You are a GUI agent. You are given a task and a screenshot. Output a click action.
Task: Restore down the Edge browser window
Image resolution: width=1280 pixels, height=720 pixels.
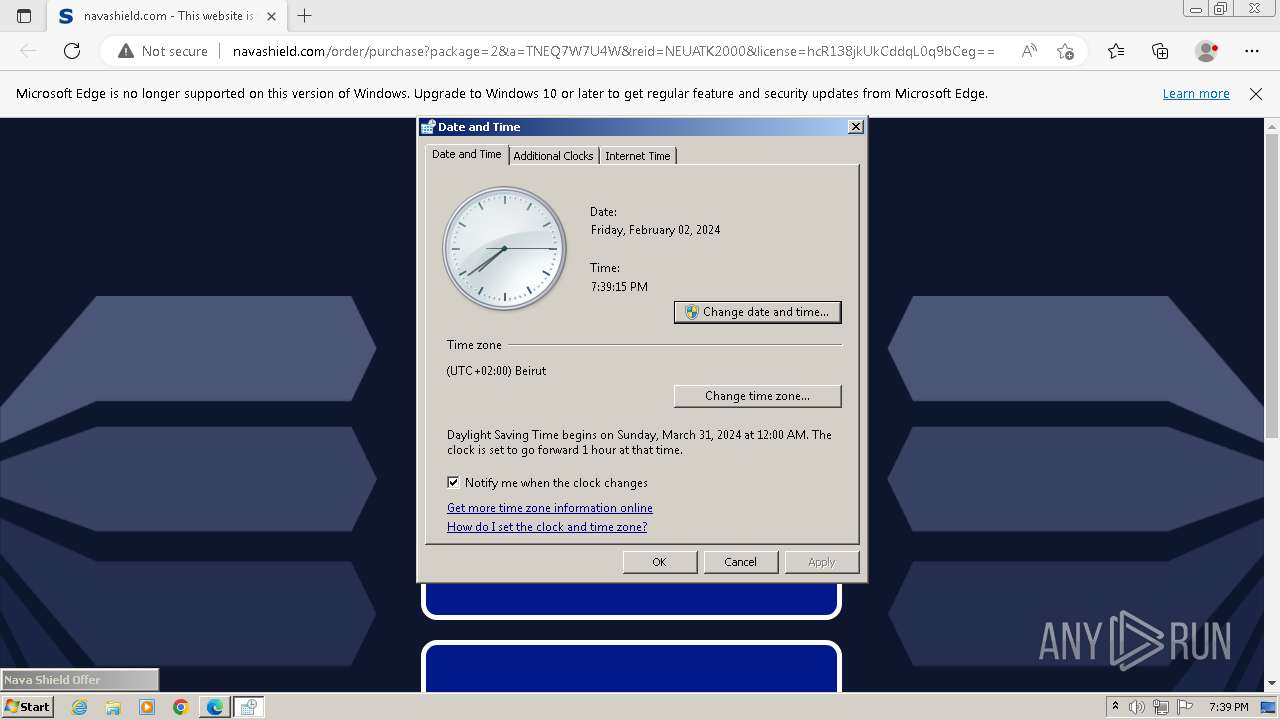pyautogui.click(x=1221, y=9)
